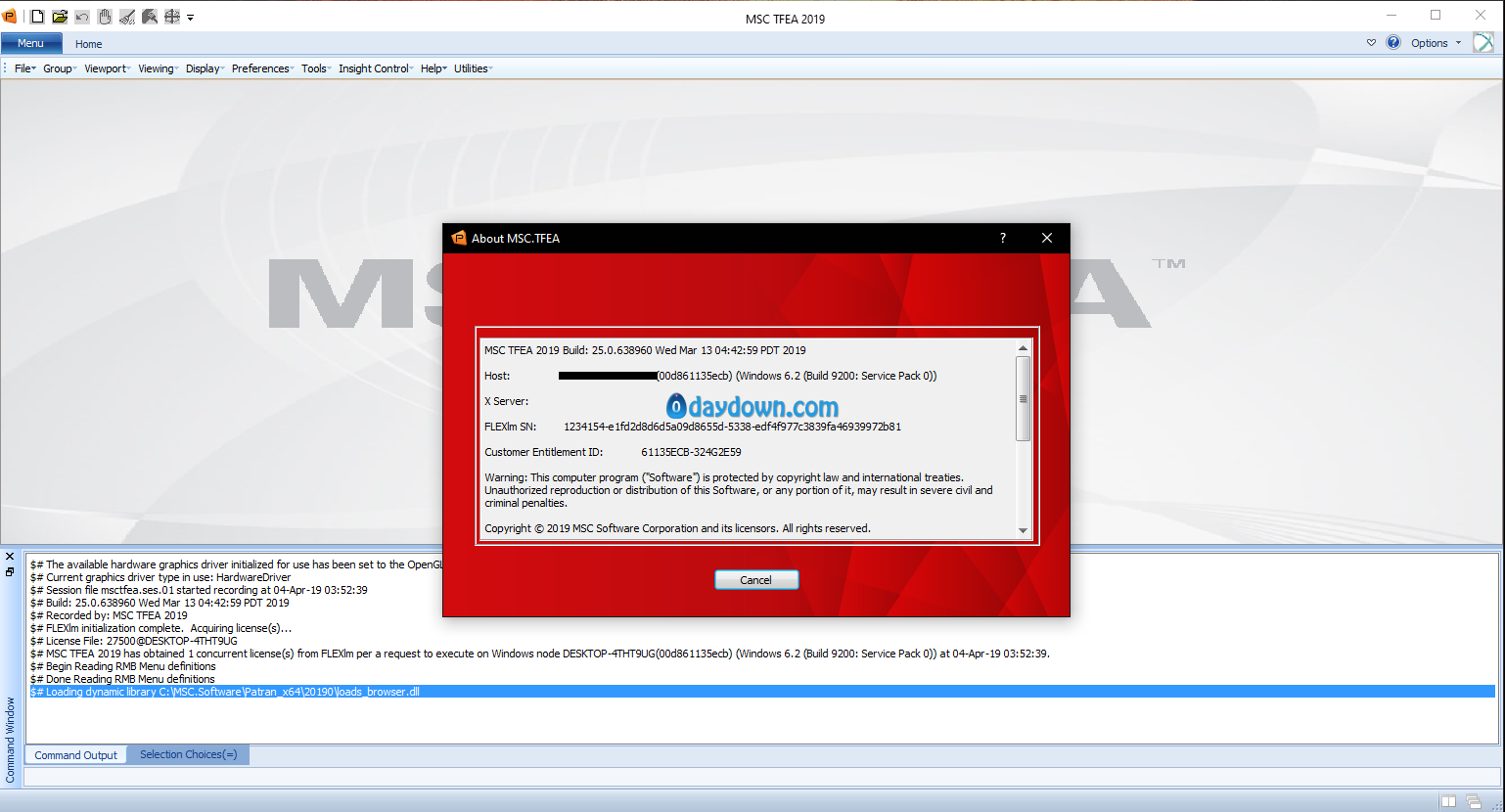Open the Tools dropdown menu
The image size is (1505, 812).
coord(316,68)
